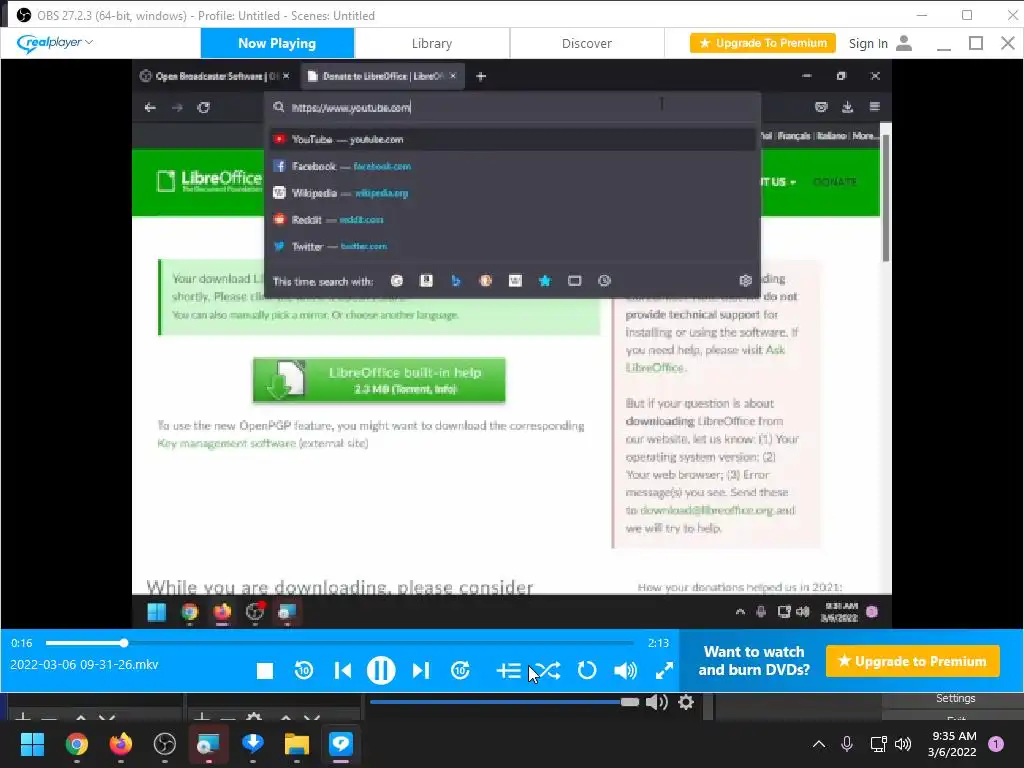This screenshot has height=768, width=1024.
Task: Open the Library tab
Action: (432, 43)
